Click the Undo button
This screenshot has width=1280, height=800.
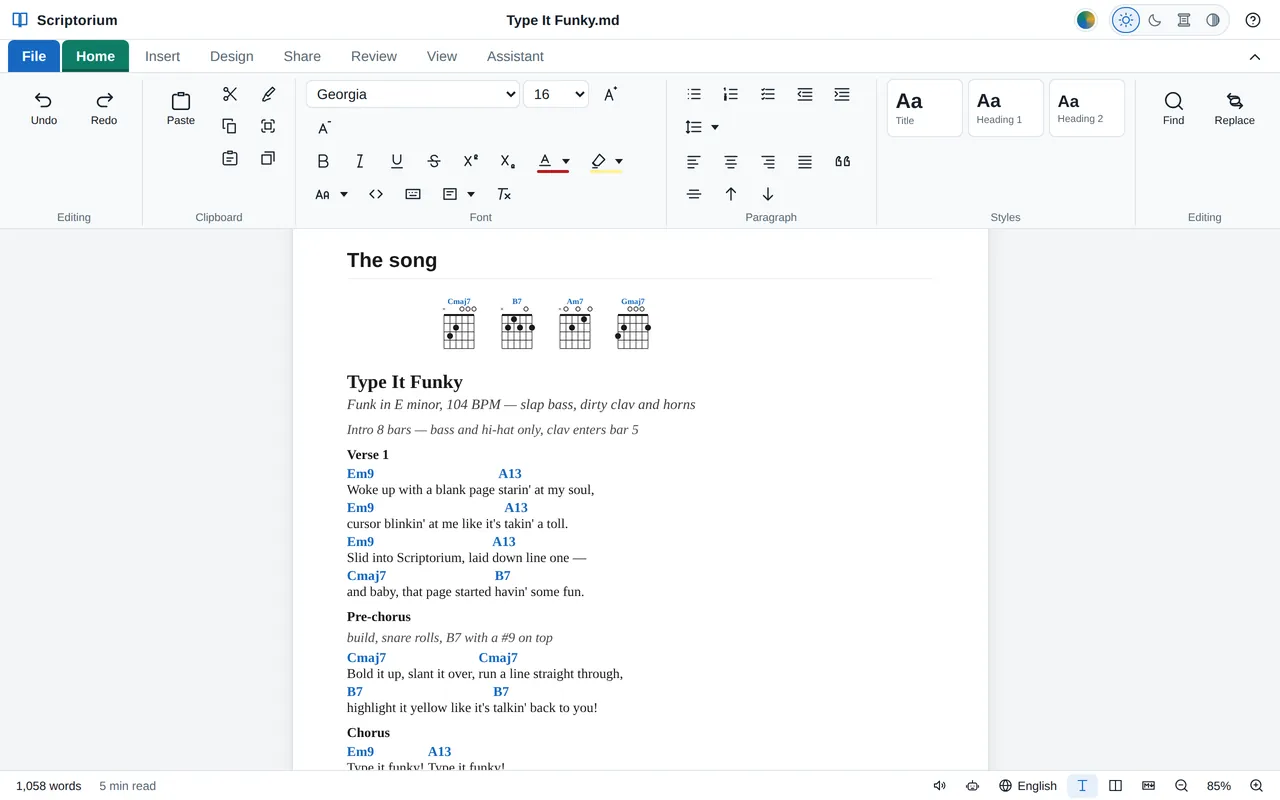44,108
